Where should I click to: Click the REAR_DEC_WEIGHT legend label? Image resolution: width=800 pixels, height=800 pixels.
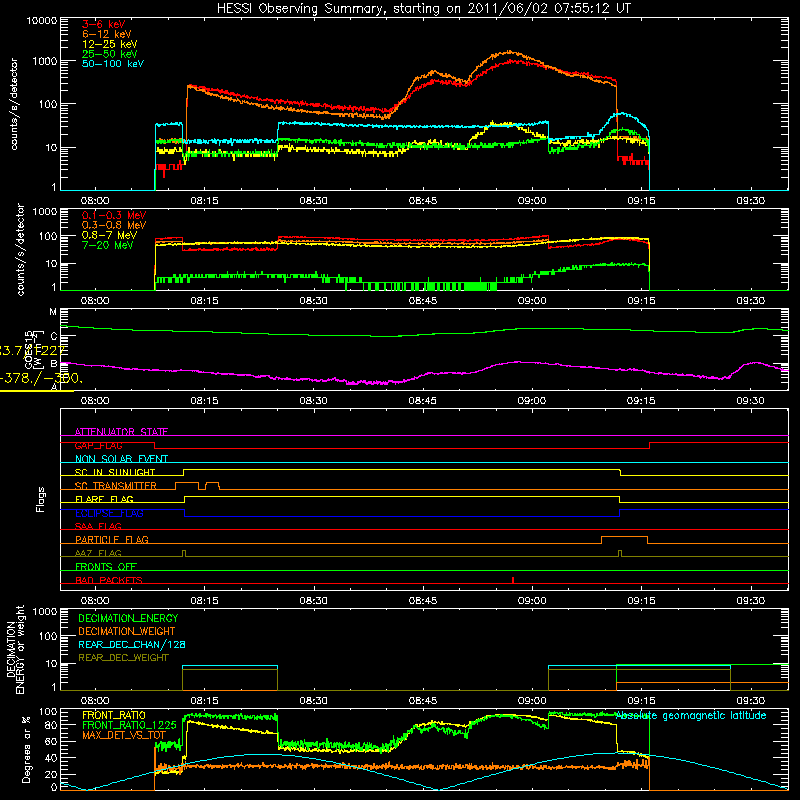123,658
